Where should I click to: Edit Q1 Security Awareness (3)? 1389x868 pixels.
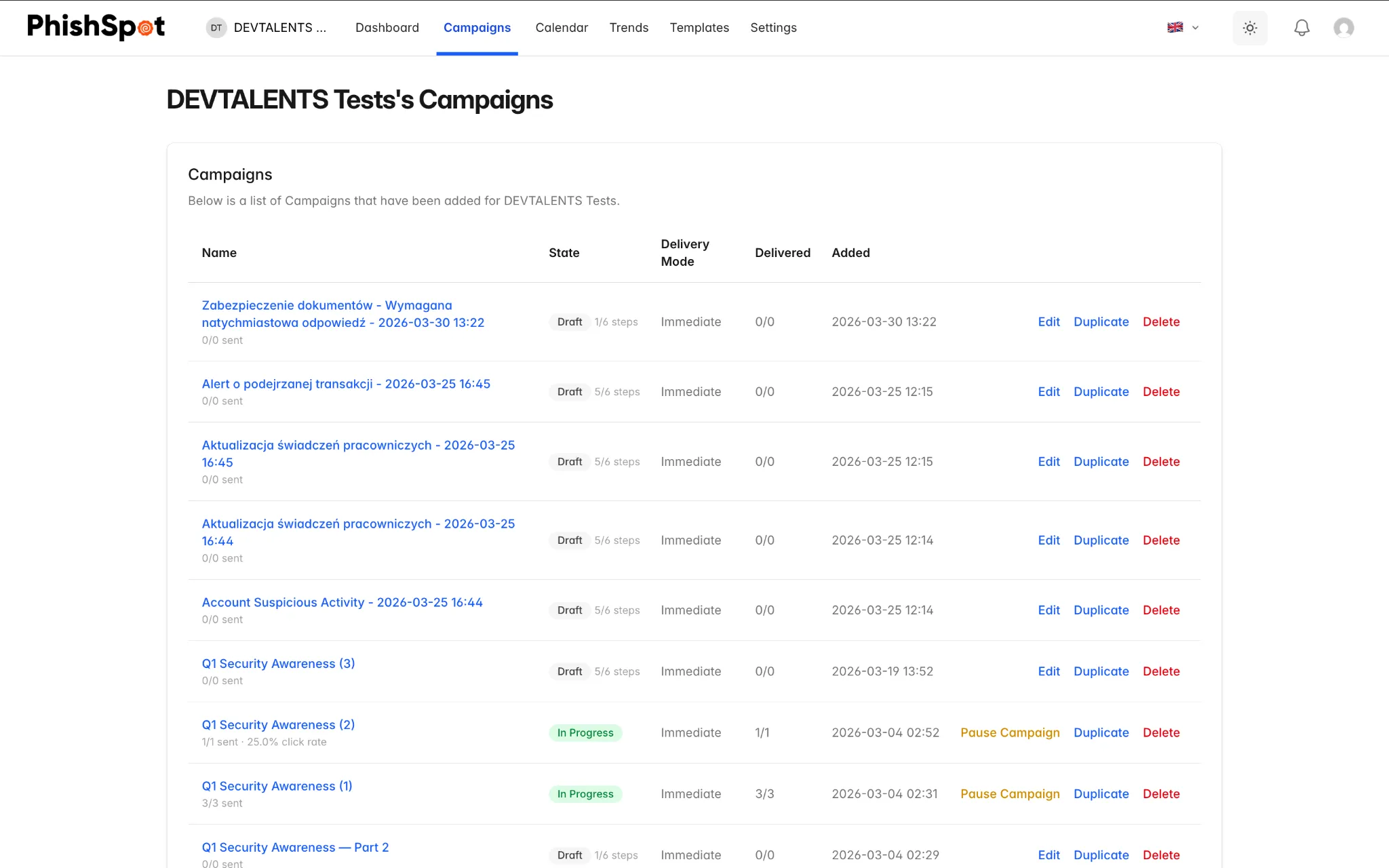tap(1049, 671)
